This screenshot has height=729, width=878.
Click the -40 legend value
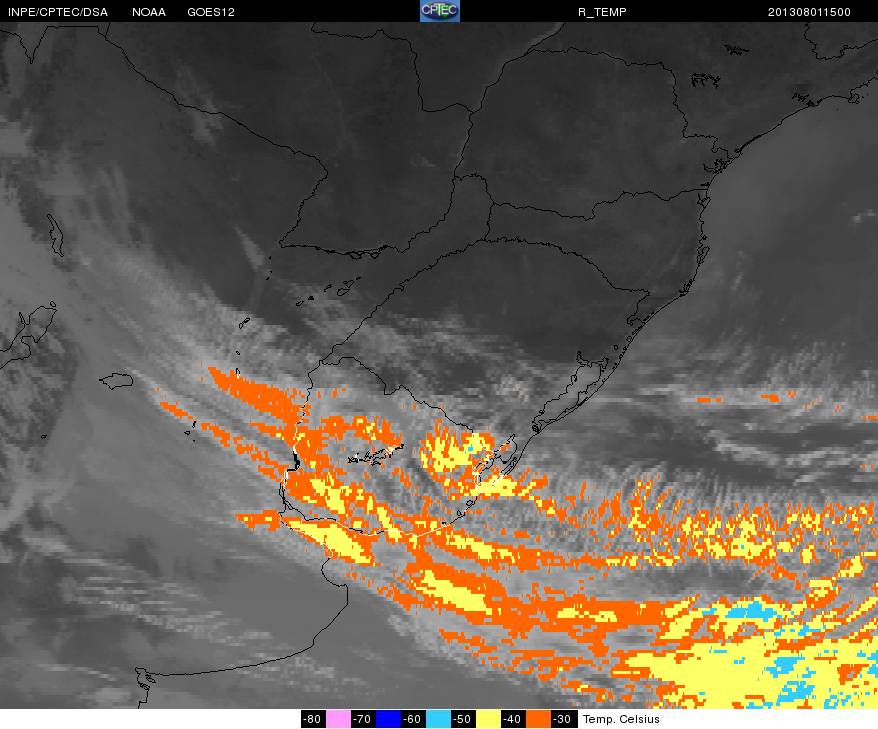point(513,719)
